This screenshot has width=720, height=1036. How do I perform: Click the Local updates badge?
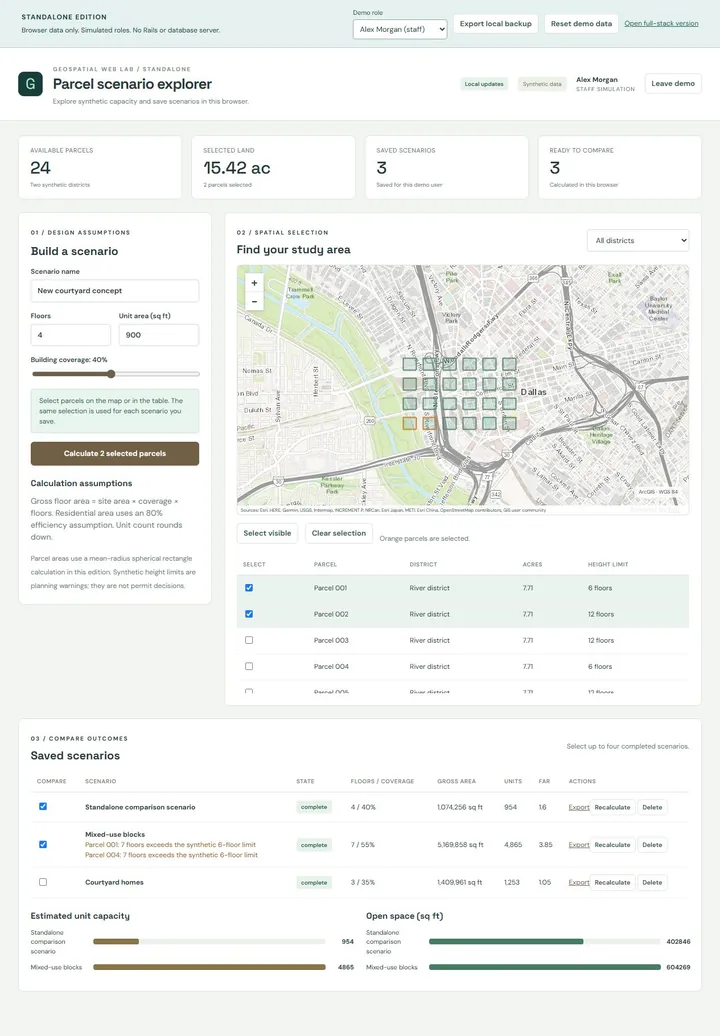pos(484,84)
